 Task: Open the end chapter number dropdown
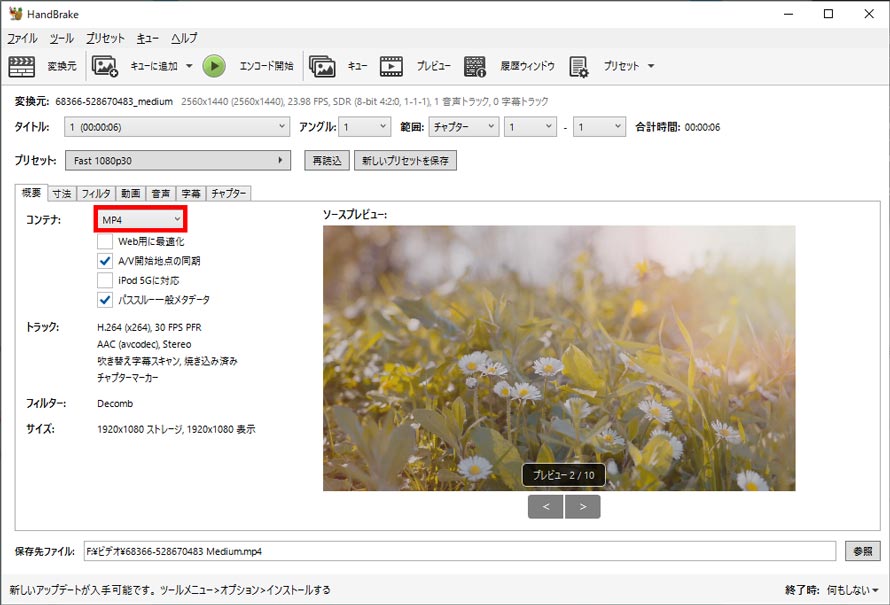point(599,127)
